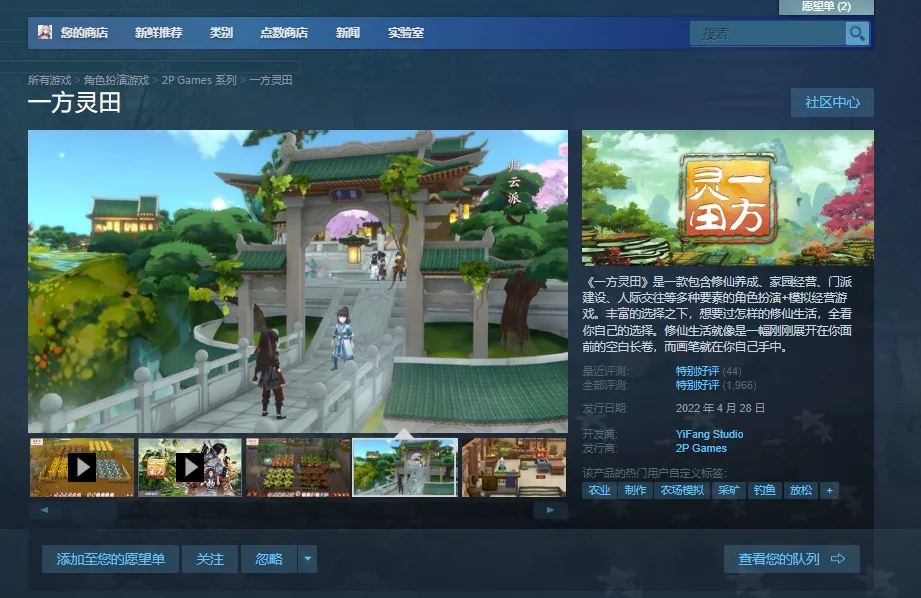Open 类别 menu
921x598 pixels.
pos(221,33)
